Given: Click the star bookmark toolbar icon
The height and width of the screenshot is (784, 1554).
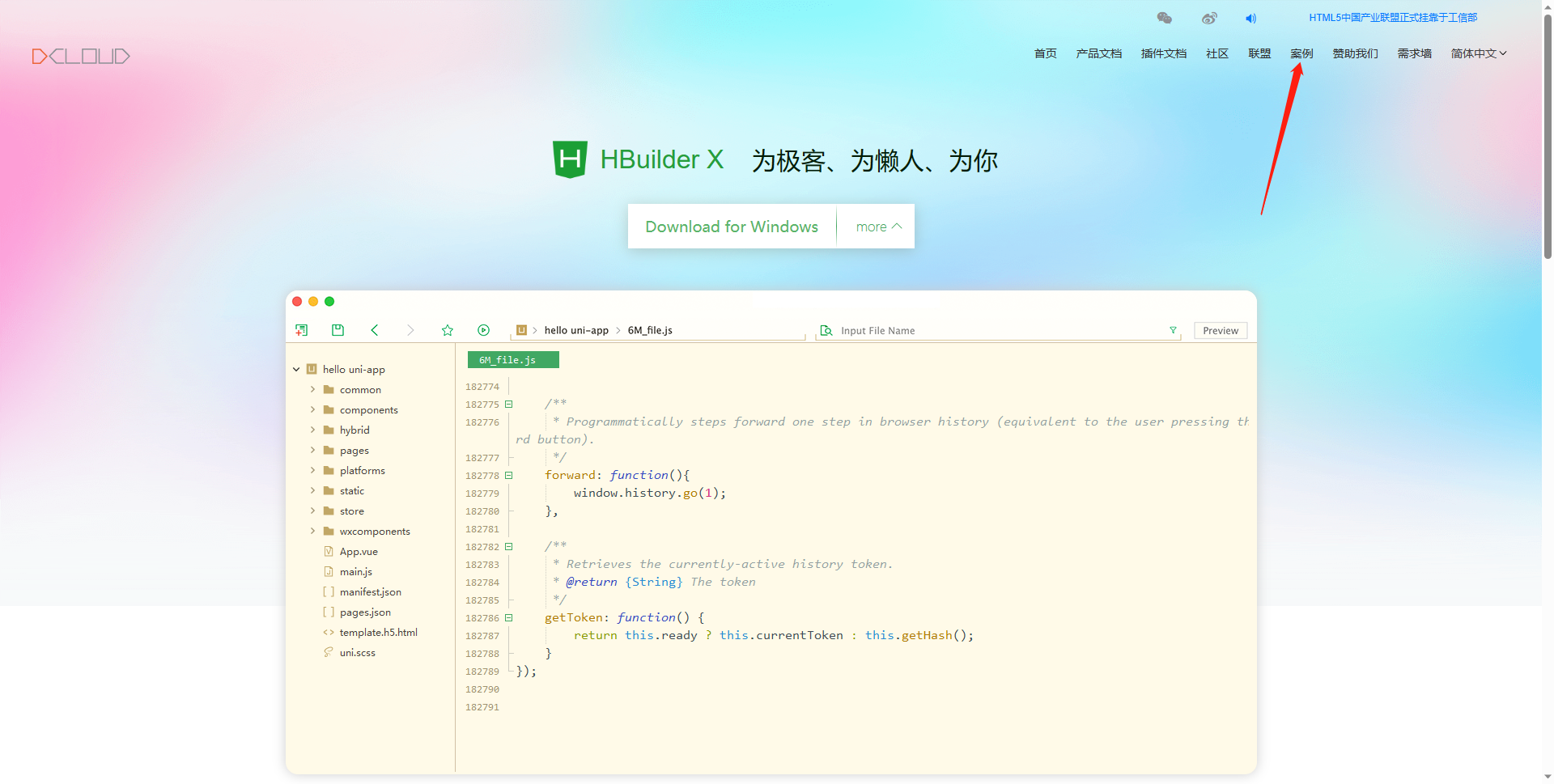Looking at the screenshot, I should (447, 330).
